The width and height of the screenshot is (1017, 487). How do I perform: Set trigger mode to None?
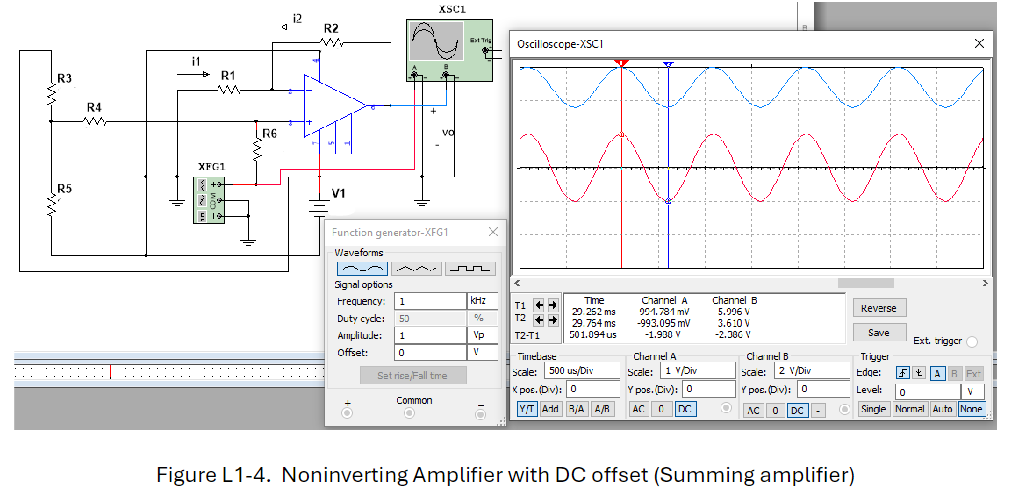point(971,409)
